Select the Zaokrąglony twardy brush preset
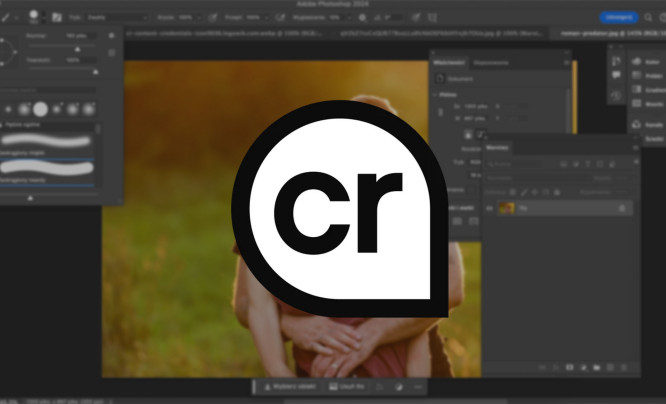The height and width of the screenshot is (404, 666). (47, 171)
